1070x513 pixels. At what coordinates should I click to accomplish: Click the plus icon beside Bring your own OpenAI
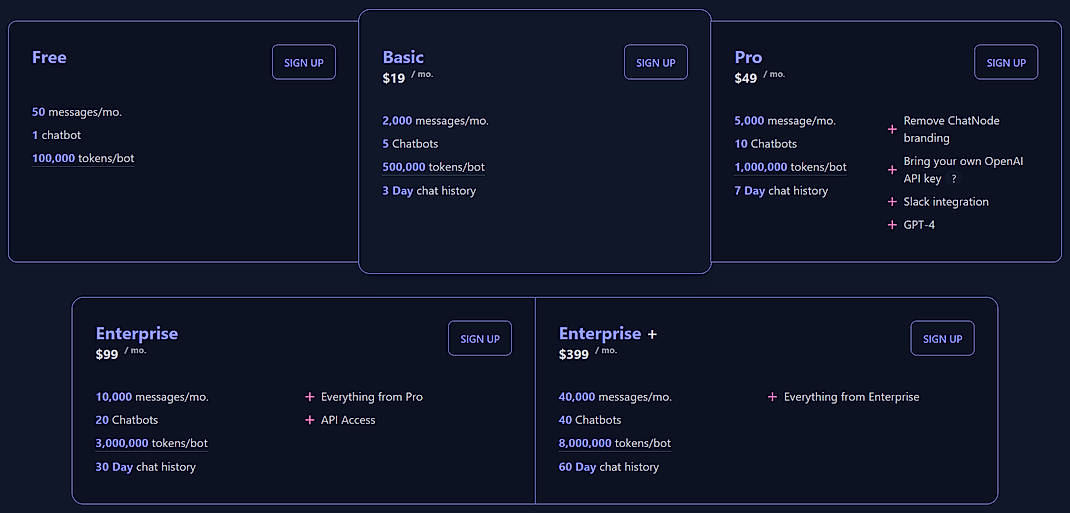click(892, 170)
